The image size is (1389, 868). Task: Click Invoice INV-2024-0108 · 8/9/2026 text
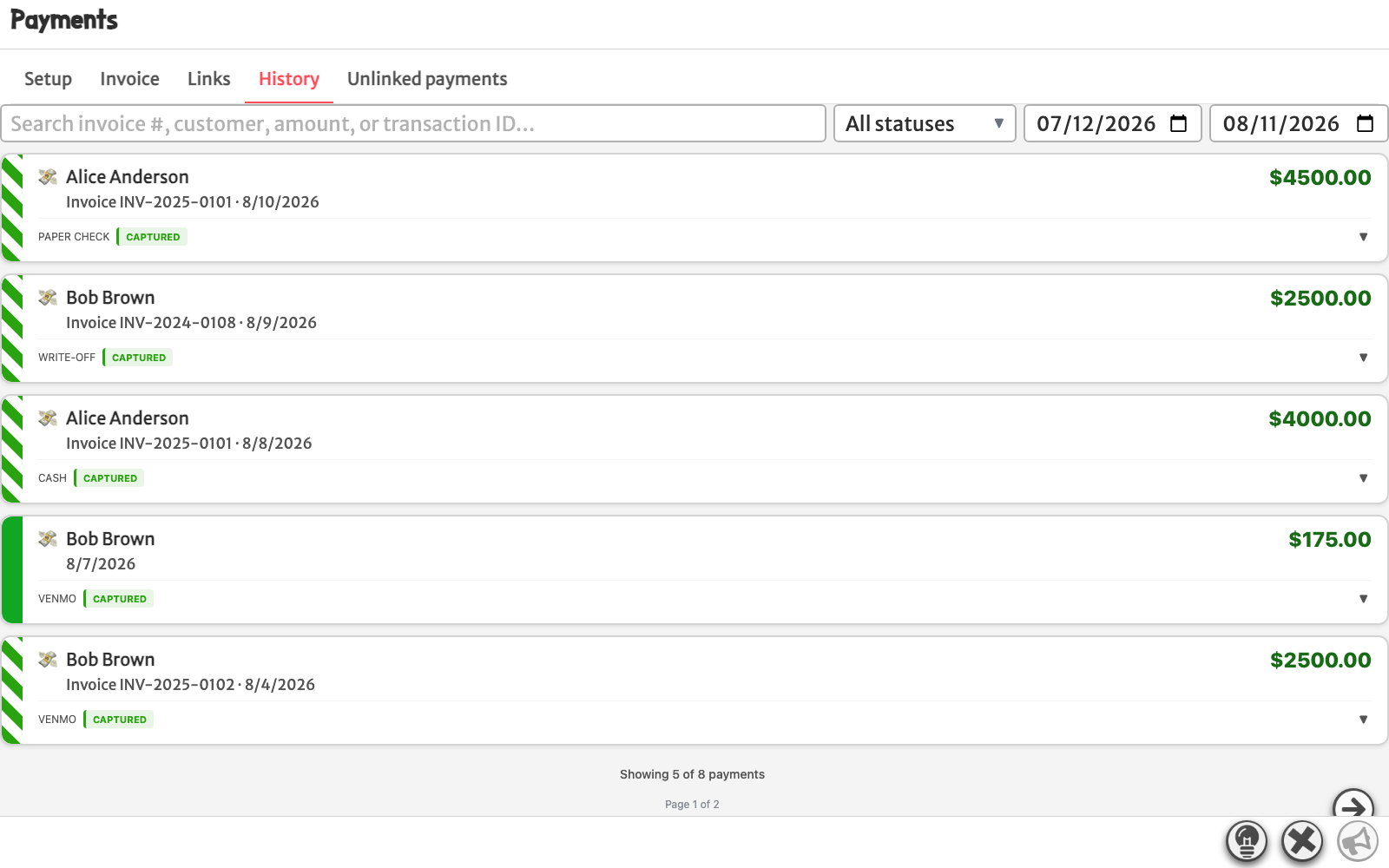191,323
